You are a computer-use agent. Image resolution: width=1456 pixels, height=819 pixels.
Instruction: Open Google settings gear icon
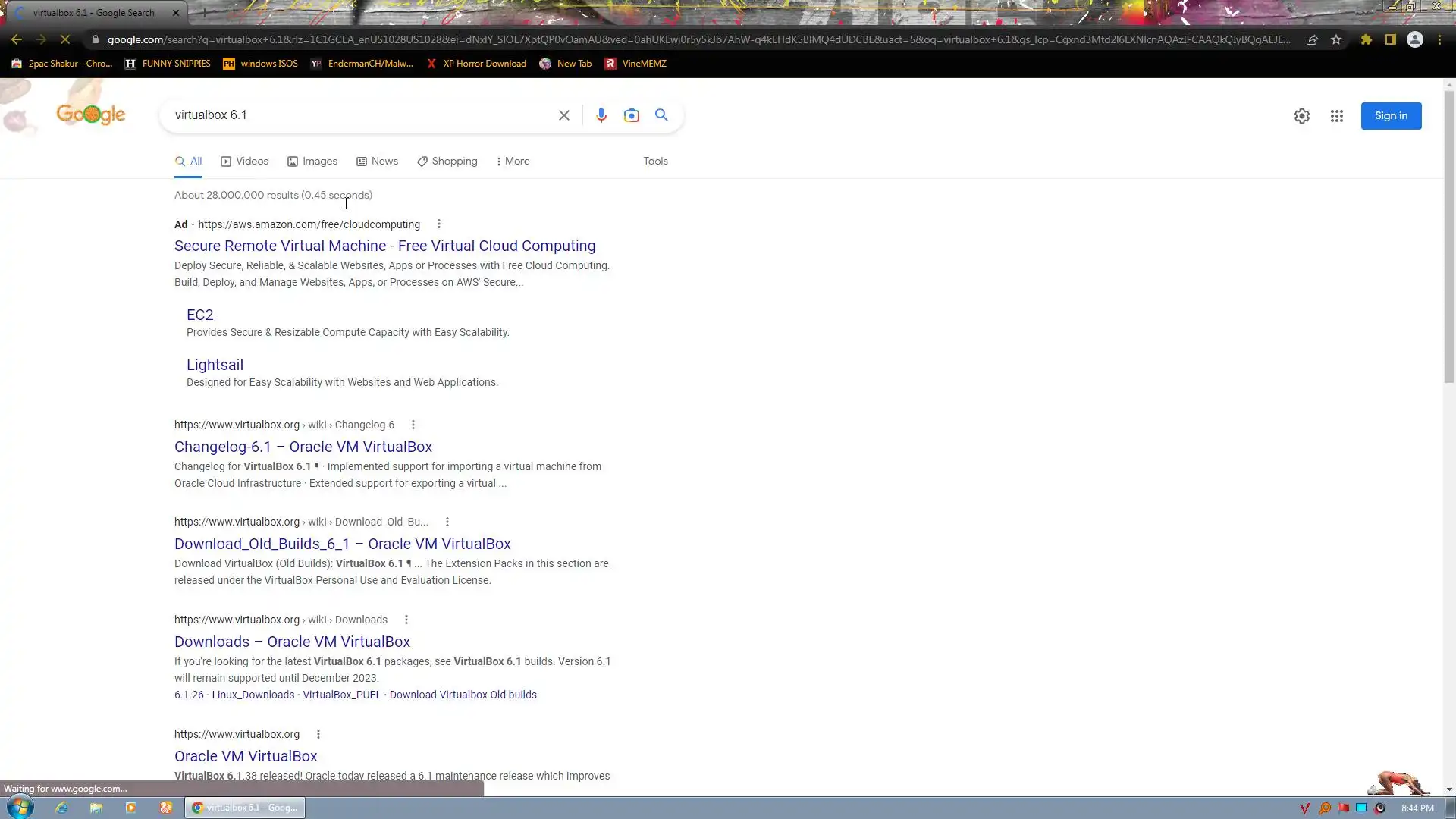tap(1302, 116)
